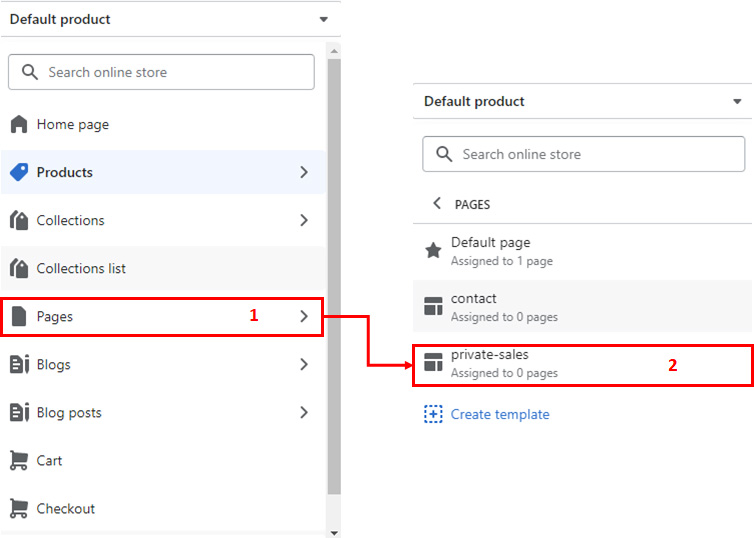Click the Default page star icon
This screenshot has height=538, width=754.
coord(433,250)
